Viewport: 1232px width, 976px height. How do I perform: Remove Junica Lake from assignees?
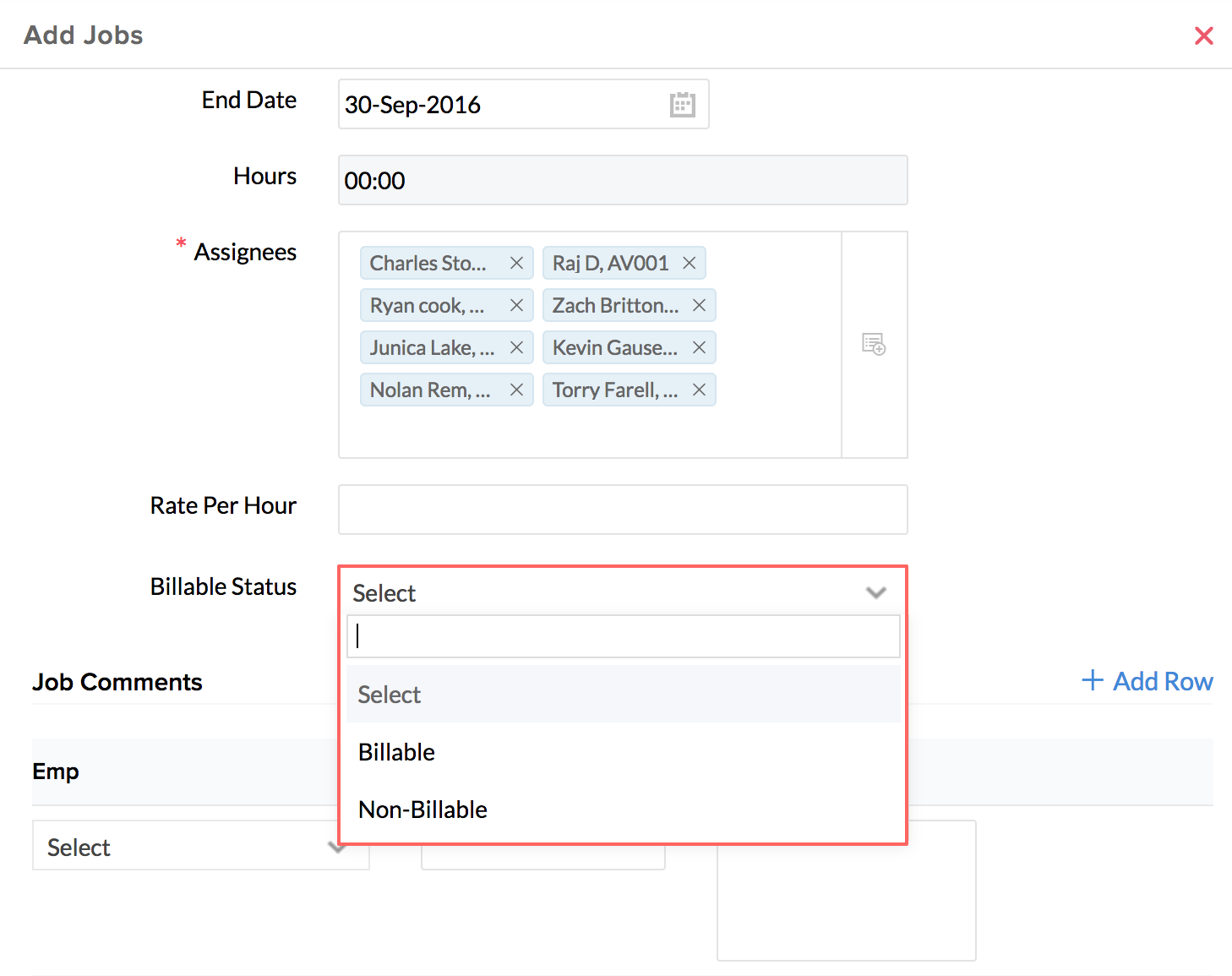pos(516,348)
